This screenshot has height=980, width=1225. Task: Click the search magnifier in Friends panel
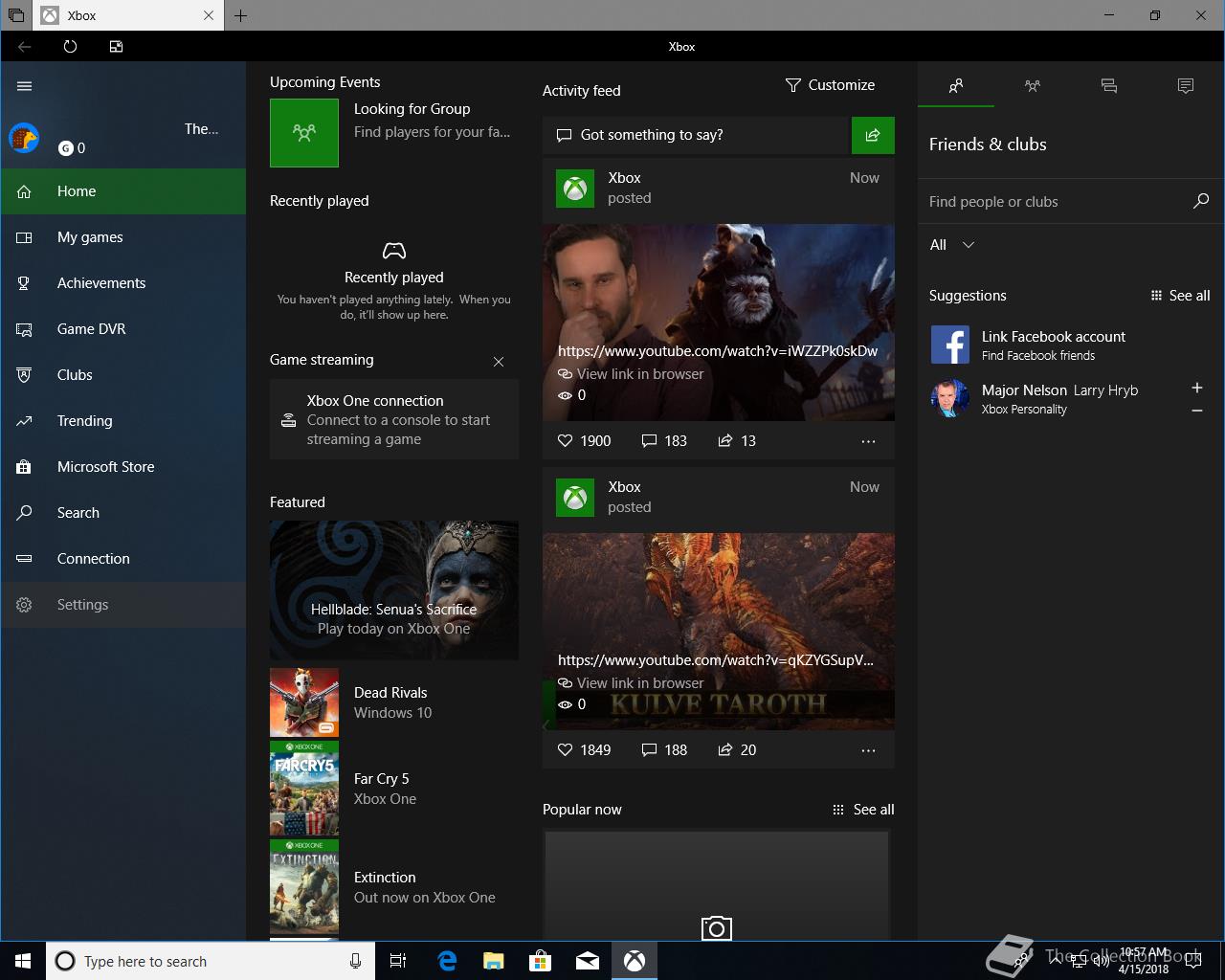1201,201
